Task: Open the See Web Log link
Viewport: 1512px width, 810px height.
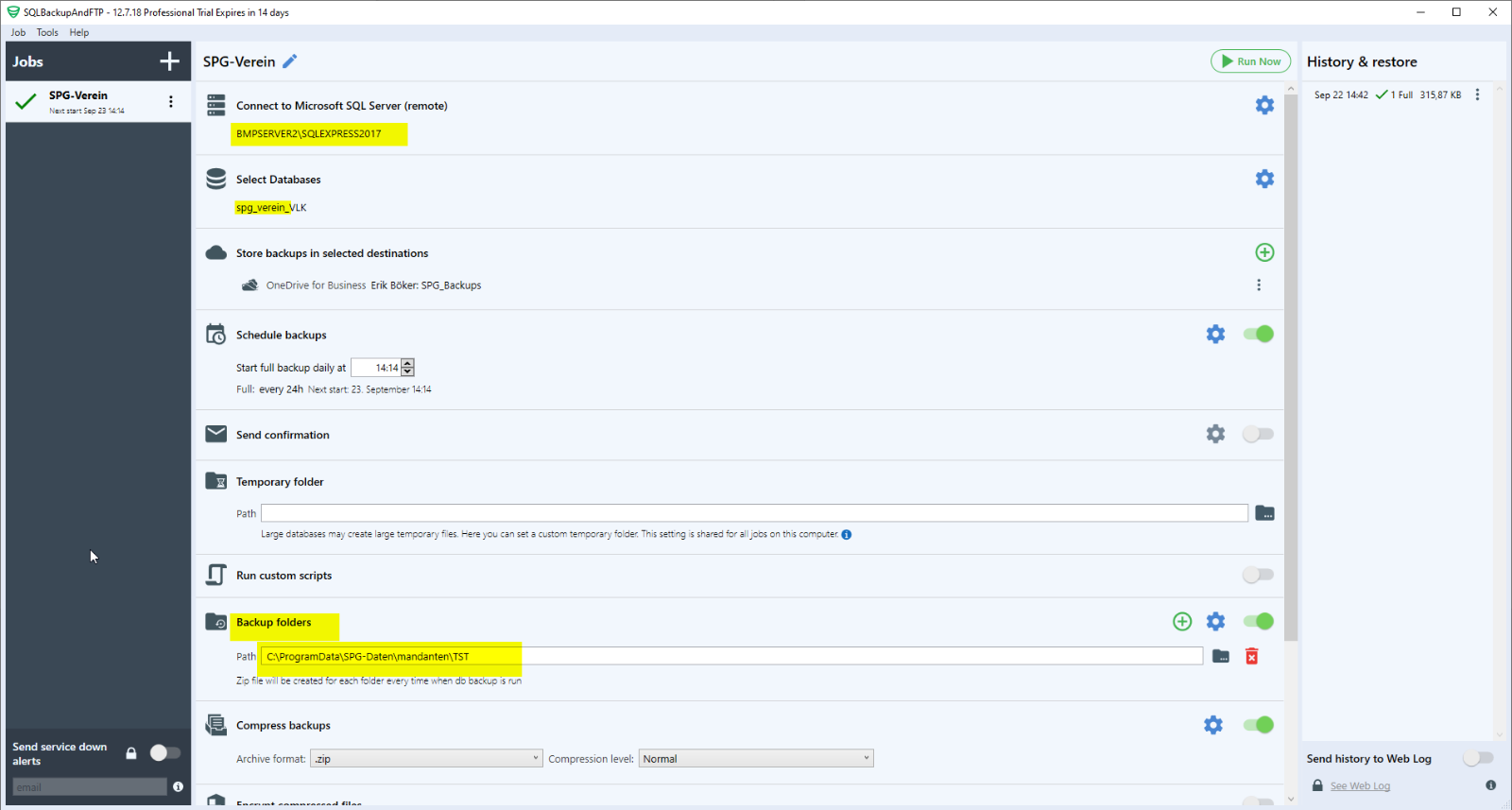Action: tap(1360, 786)
